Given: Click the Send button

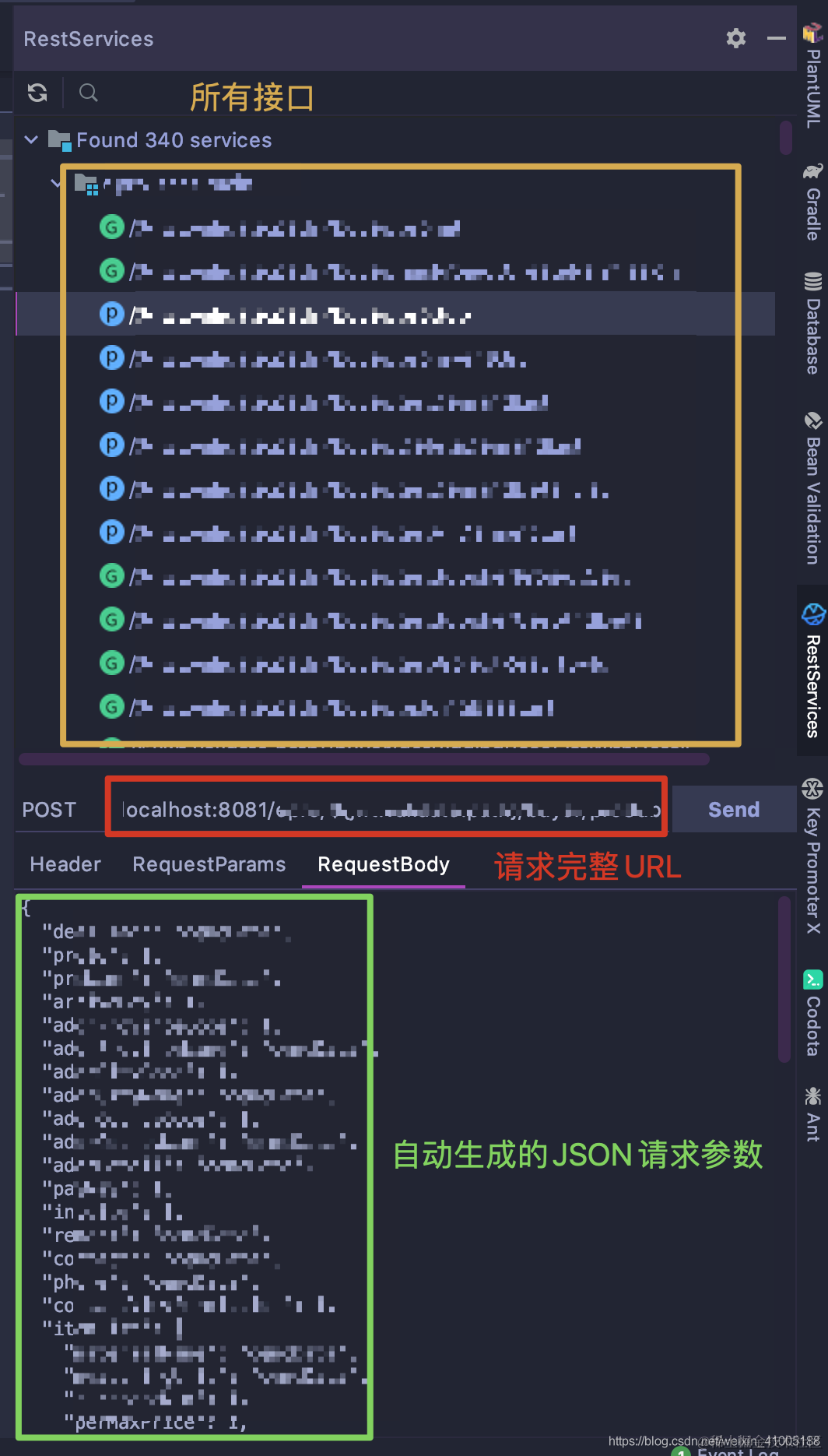Looking at the screenshot, I should click(x=733, y=810).
